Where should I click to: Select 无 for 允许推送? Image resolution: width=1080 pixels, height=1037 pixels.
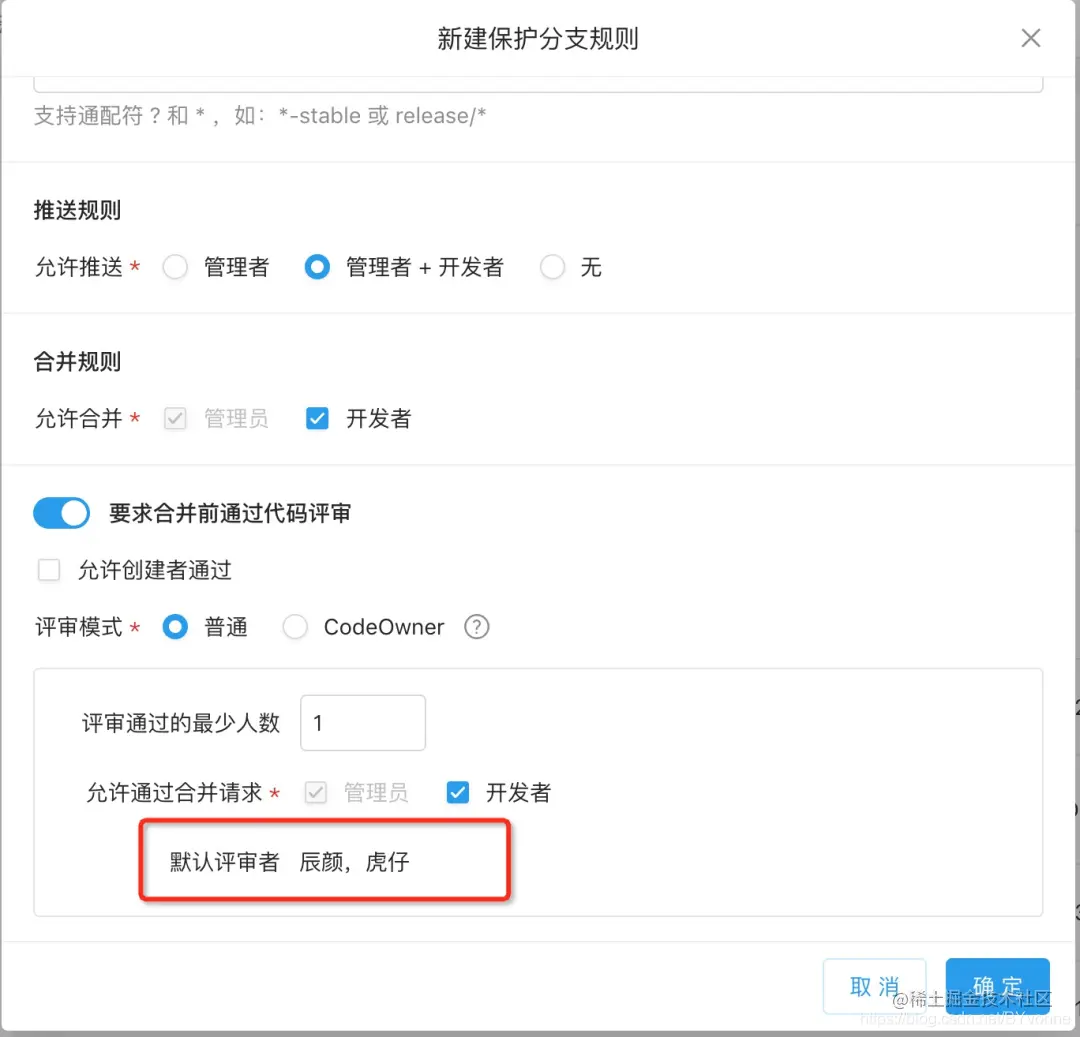coord(552,267)
